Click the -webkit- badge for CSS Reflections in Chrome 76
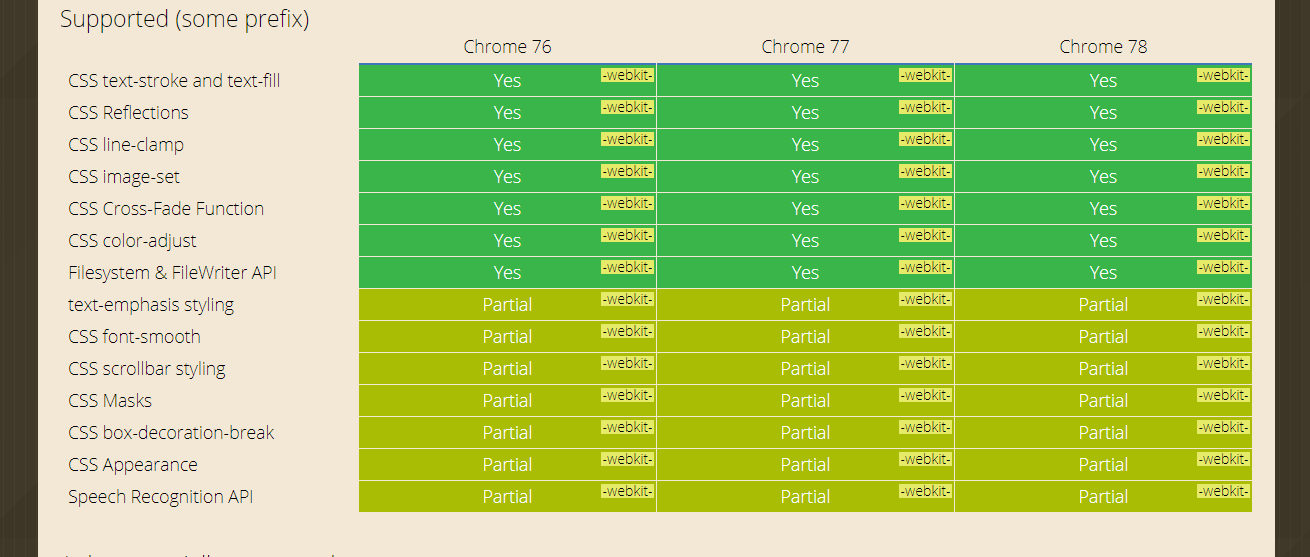1310x557 pixels. [627, 107]
